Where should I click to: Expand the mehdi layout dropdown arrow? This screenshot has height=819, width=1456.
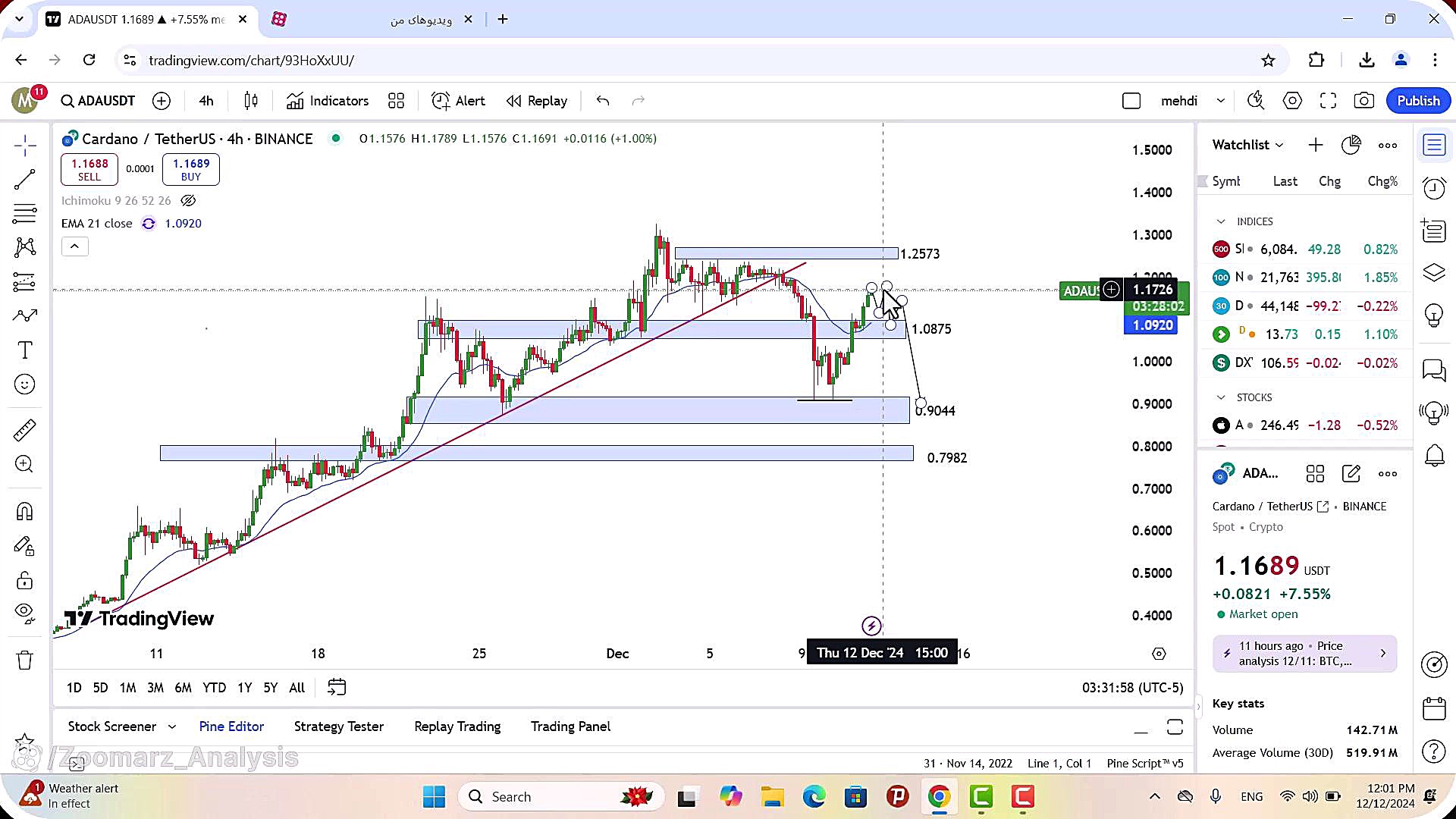click(x=1220, y=101)
